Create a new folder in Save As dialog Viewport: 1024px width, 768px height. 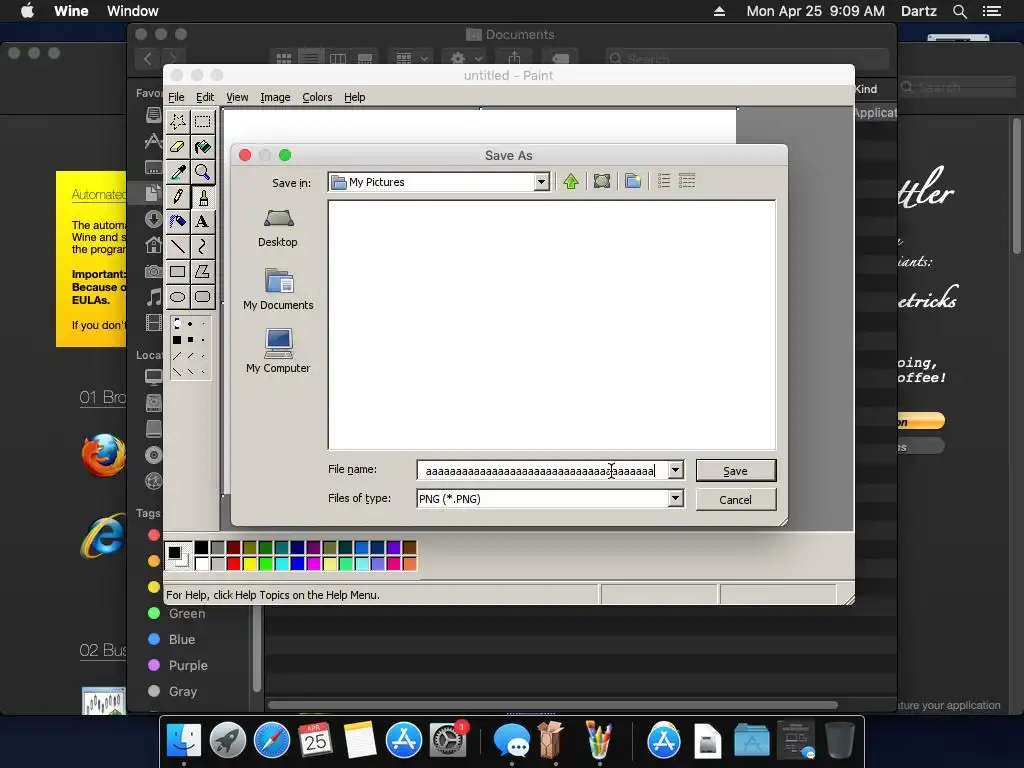pos(632,182)
